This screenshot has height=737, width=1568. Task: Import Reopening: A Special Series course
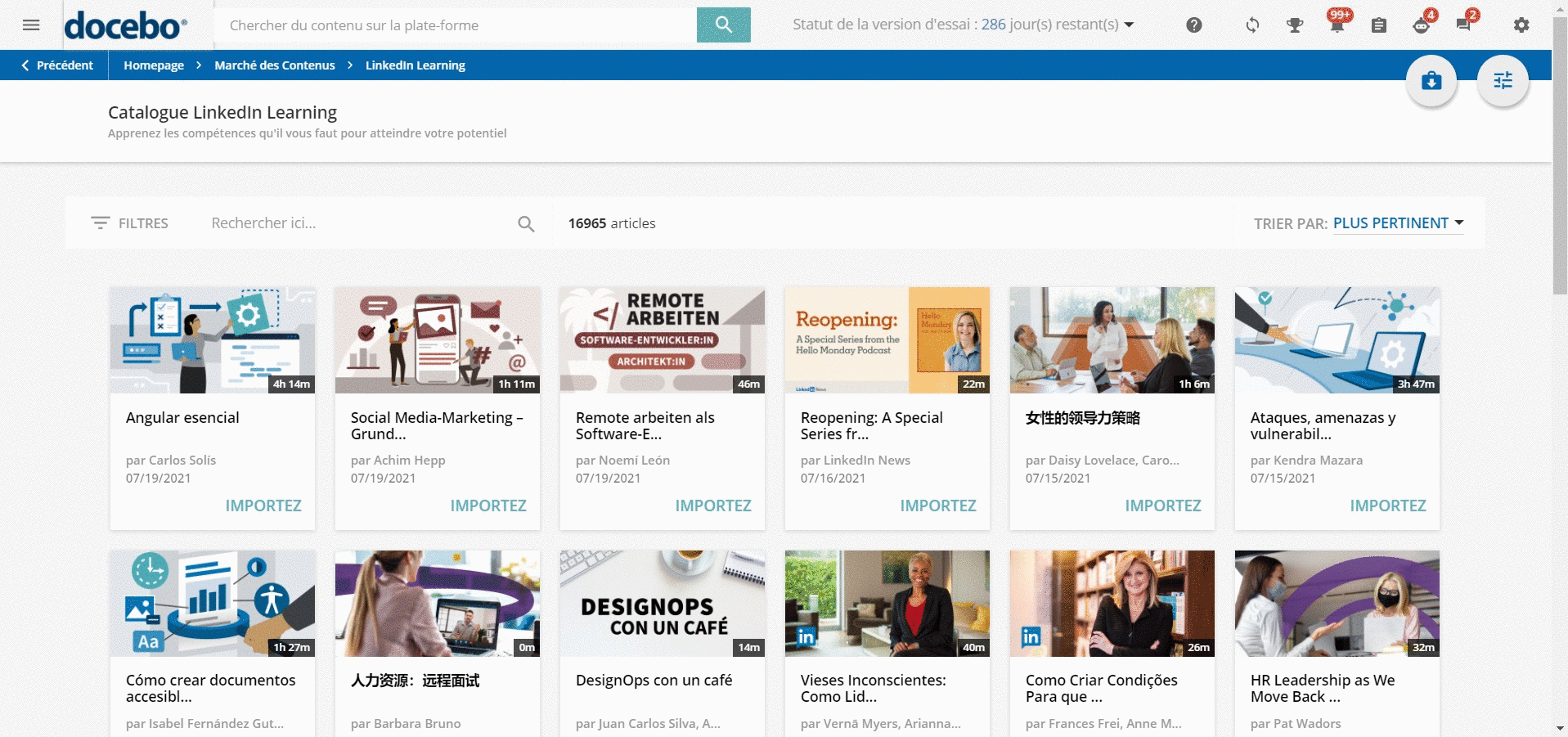(938, 506)
